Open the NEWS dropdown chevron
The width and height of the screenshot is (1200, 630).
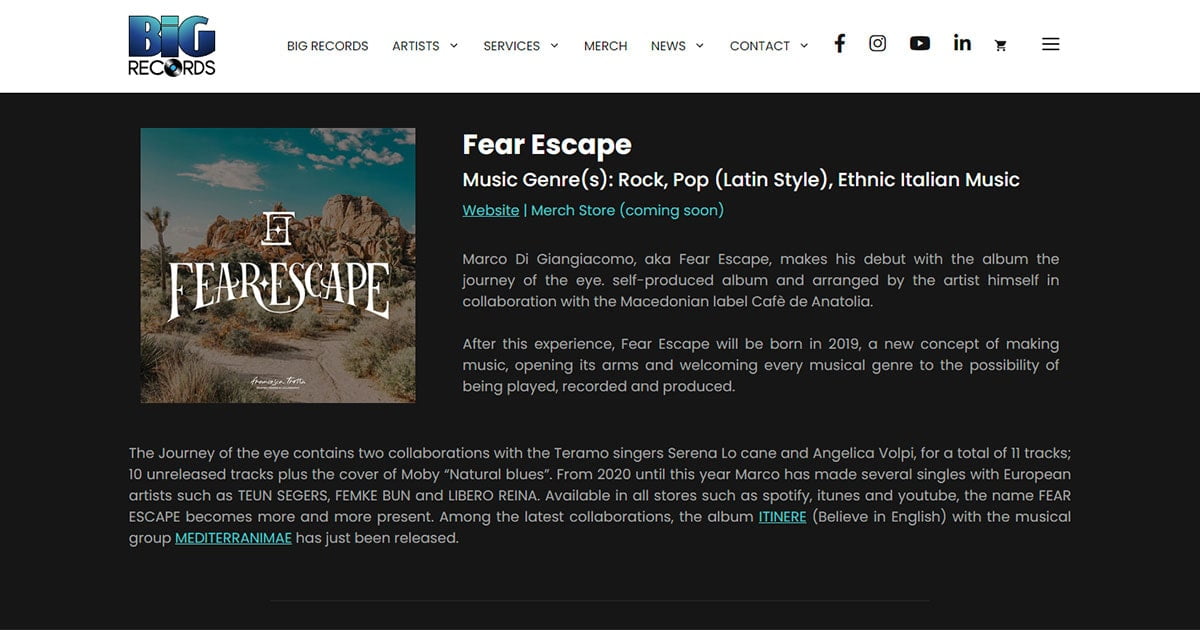pos(698,45)
